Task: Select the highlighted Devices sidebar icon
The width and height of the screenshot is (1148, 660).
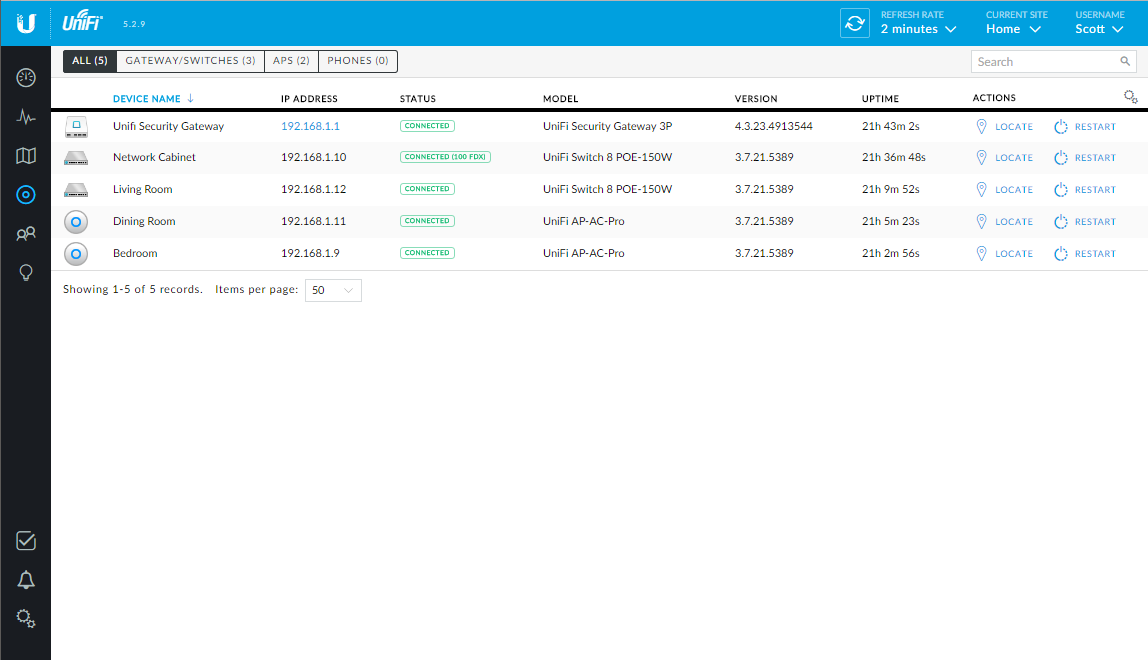Action: (x=25, y=194)
